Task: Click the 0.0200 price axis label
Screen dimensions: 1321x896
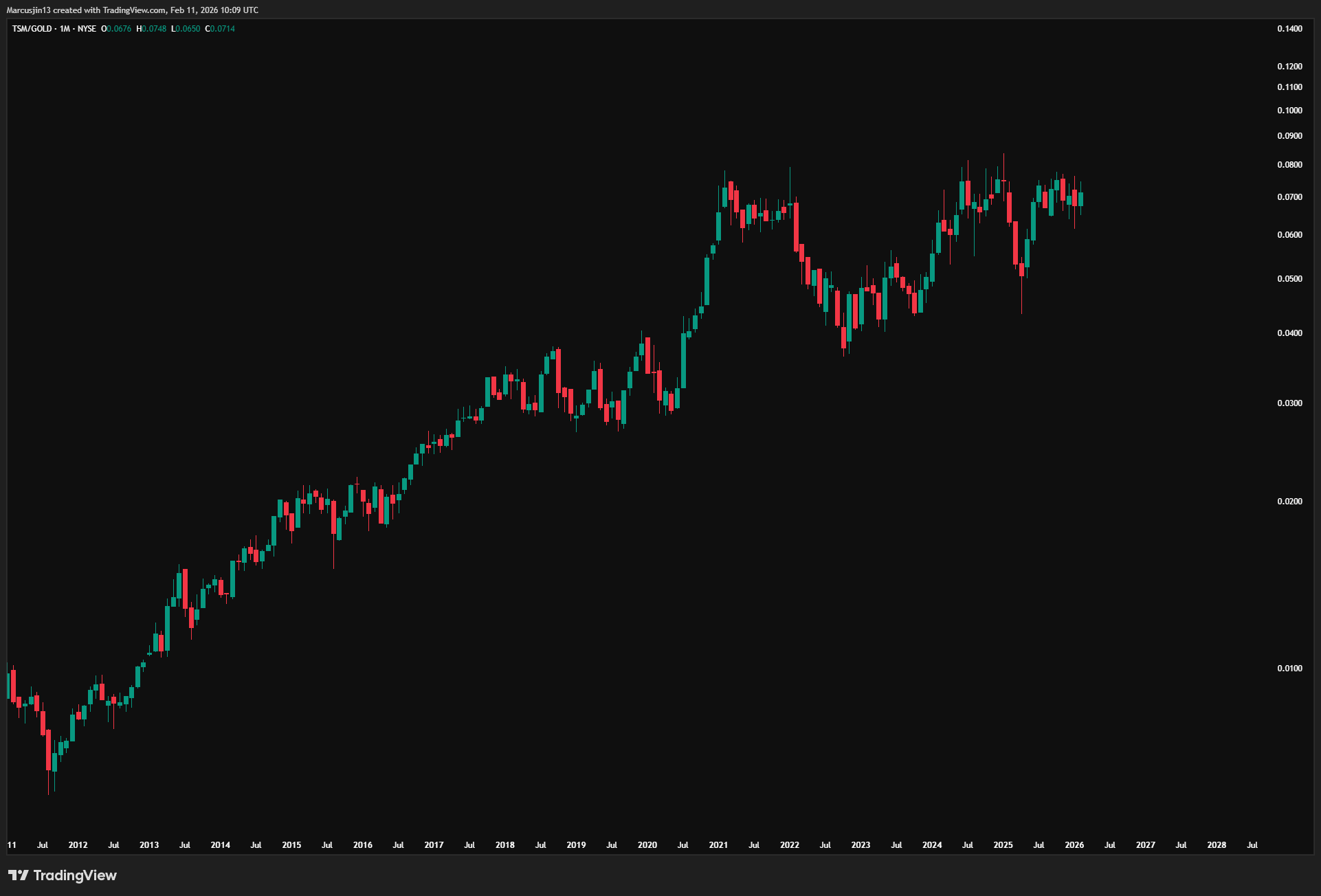Action: click(1289, 502)
